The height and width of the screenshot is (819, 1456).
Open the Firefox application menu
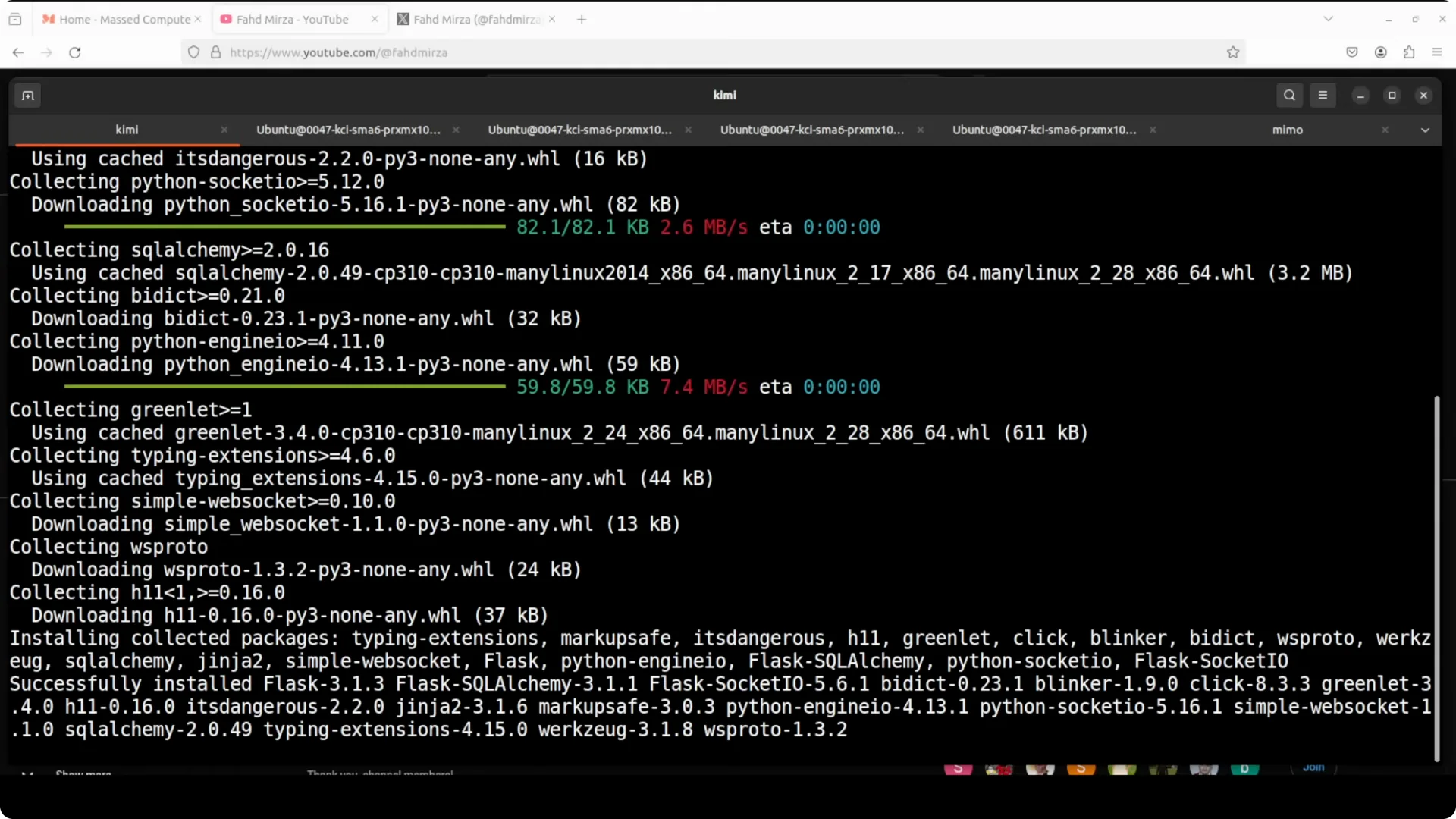[1437, 52]
